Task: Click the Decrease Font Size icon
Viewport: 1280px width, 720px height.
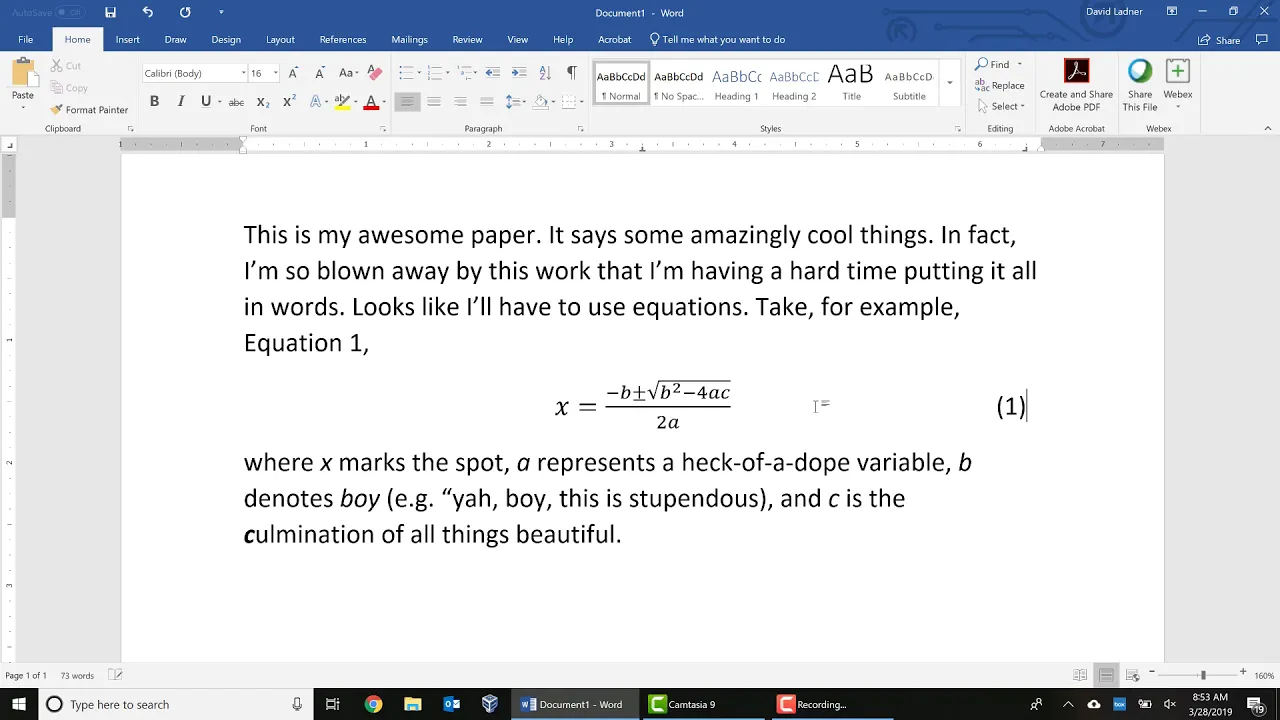Action: 319,73
